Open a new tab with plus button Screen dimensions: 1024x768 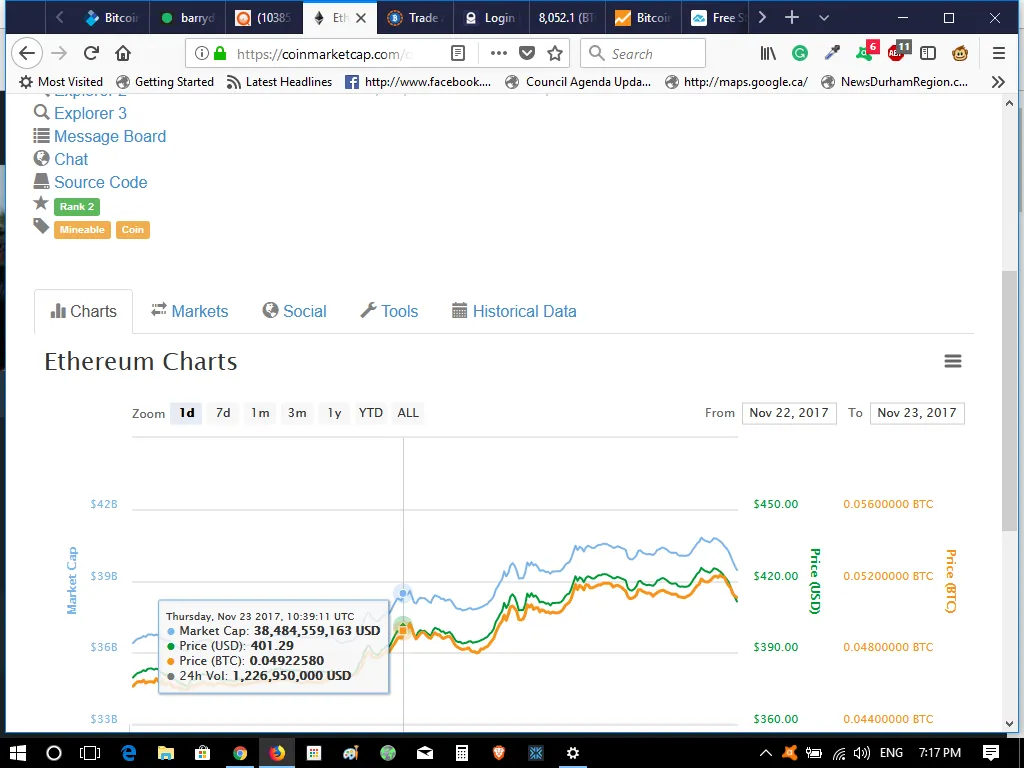tap(792, 18)
